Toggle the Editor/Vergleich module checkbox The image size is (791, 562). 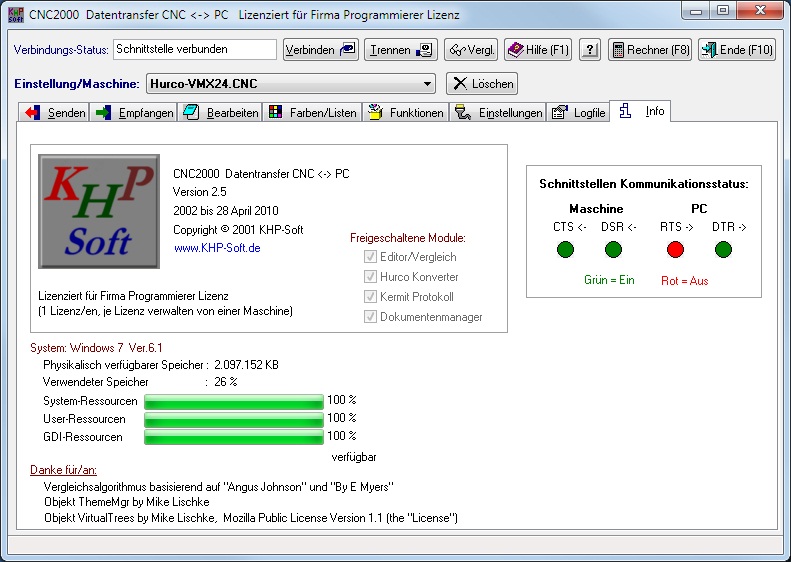(371, 257)
